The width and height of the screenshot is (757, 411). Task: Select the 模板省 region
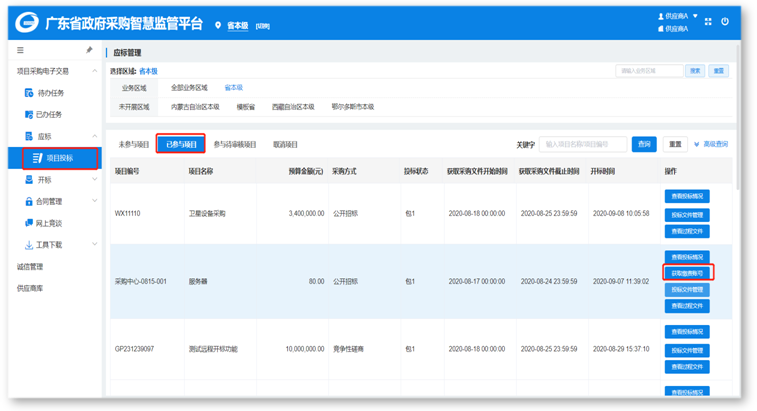click(246, 107)
